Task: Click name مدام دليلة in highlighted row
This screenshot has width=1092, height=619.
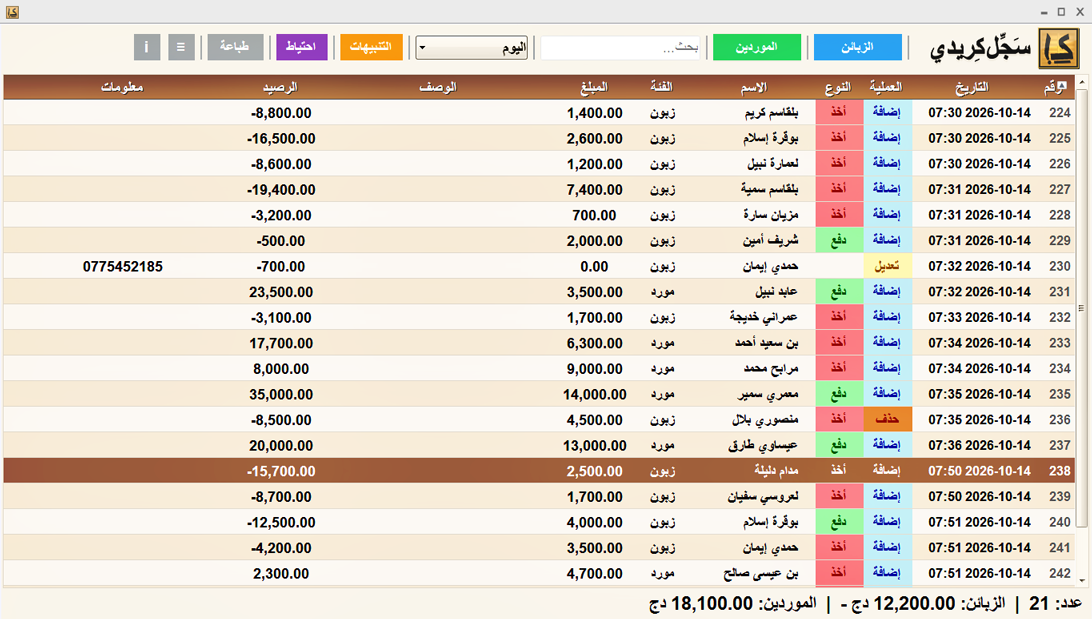Action: pyautogui.click(x=776, y=471)
